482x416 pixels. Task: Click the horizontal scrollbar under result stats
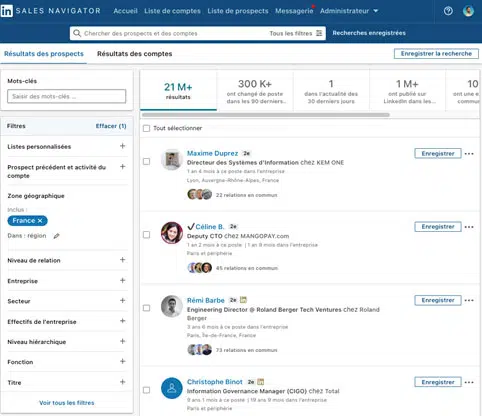pos(266,115)
